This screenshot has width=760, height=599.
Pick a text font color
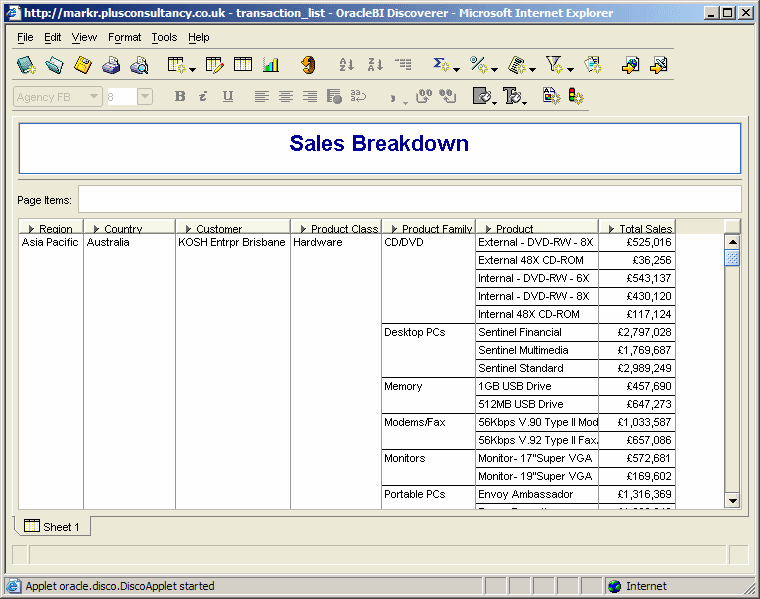513,96
